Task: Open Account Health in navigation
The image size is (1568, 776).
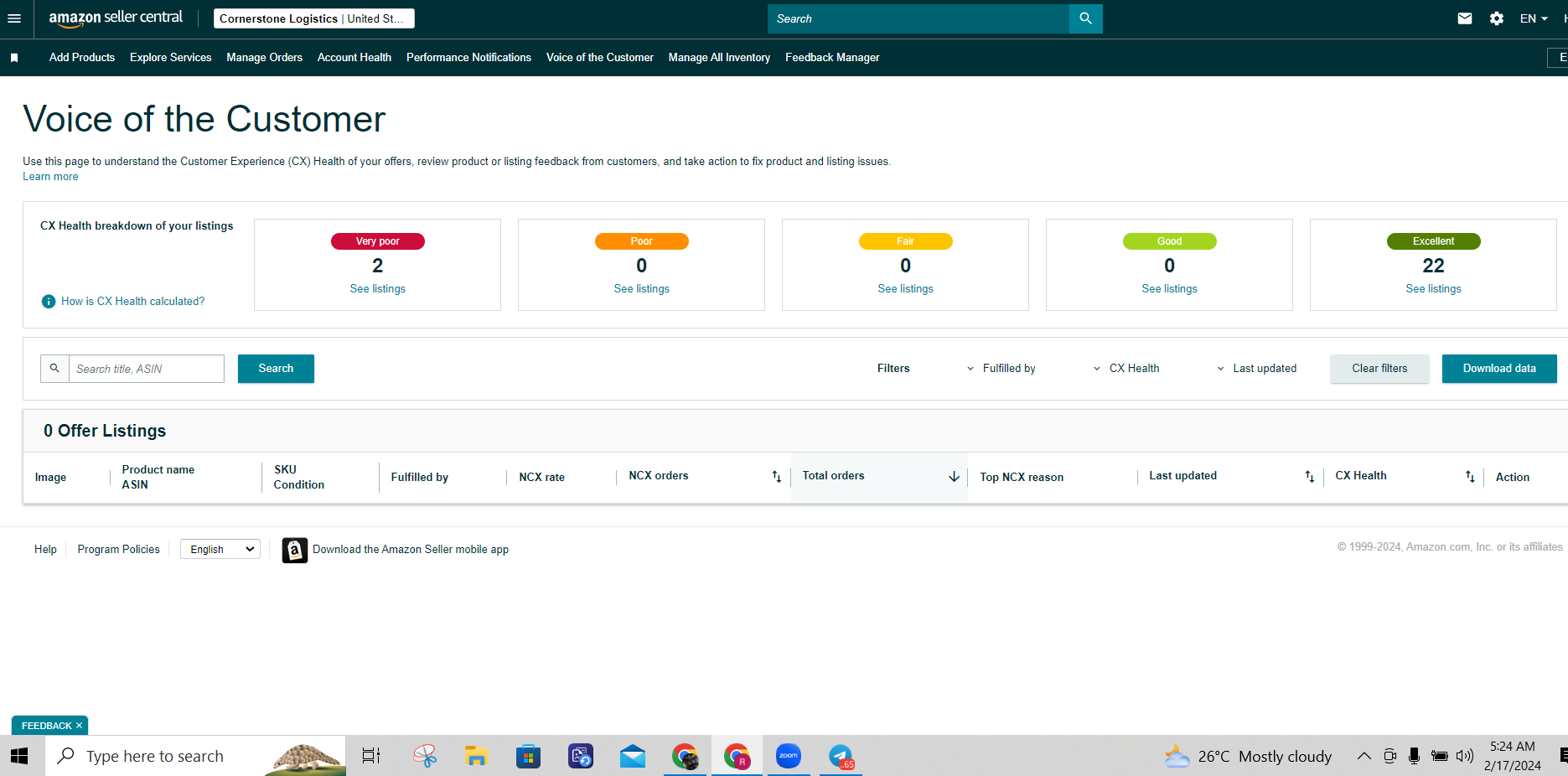Action: [x=354, y=58]
